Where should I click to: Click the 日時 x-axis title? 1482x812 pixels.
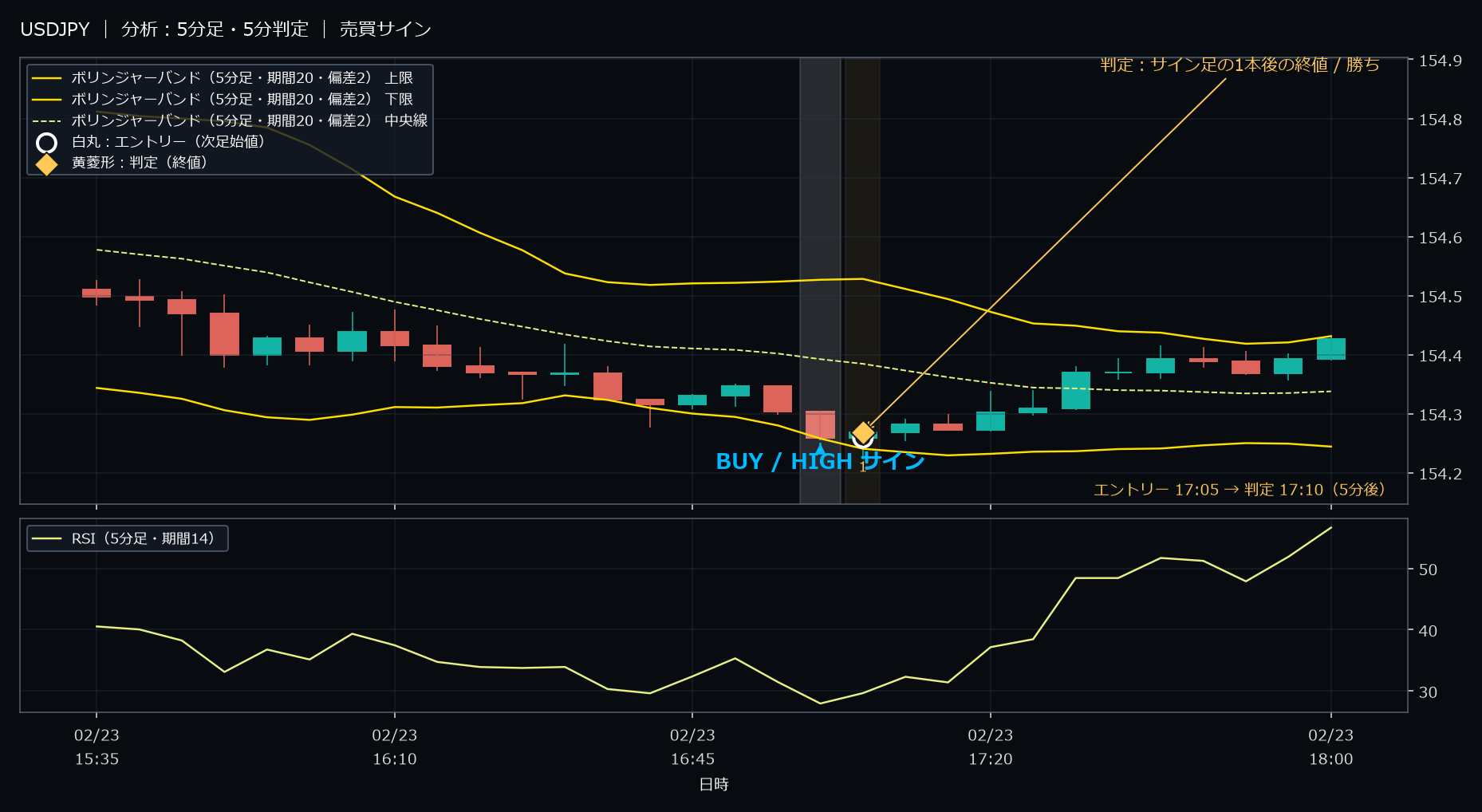[x=714, y=784]
